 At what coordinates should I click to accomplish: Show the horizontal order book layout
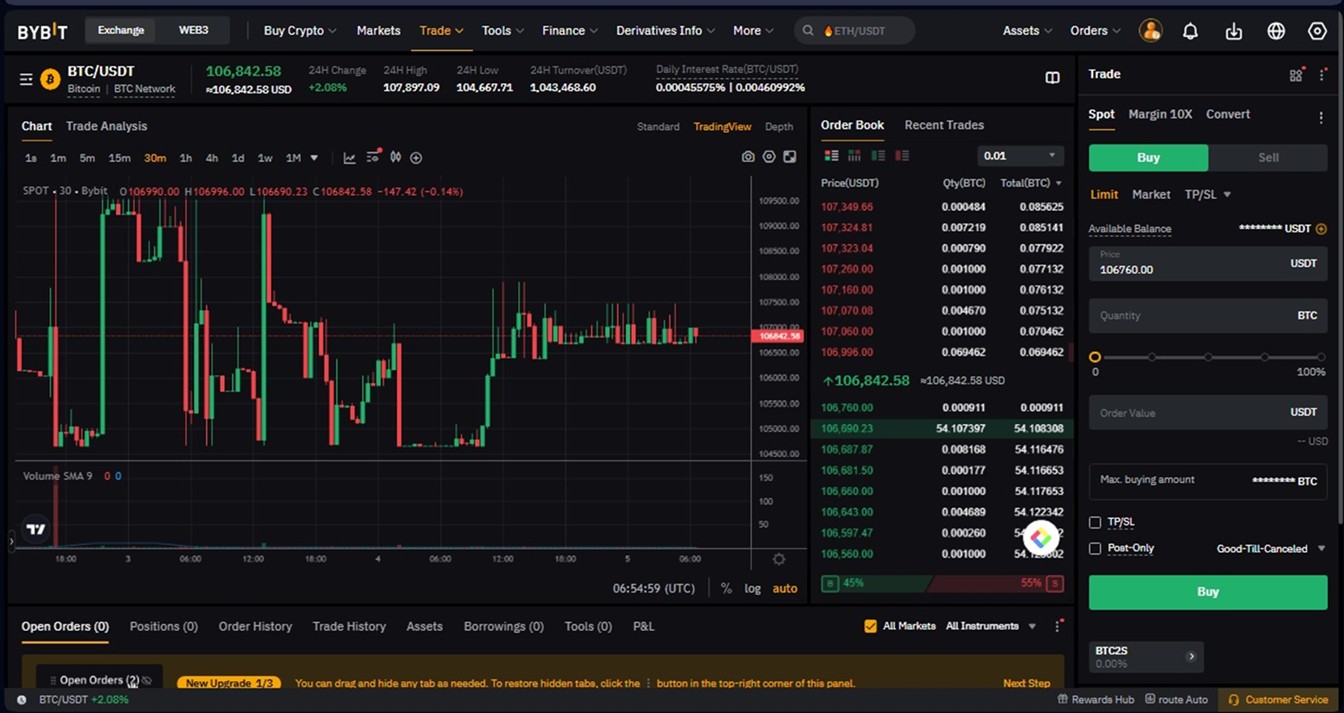coord(854,156)
